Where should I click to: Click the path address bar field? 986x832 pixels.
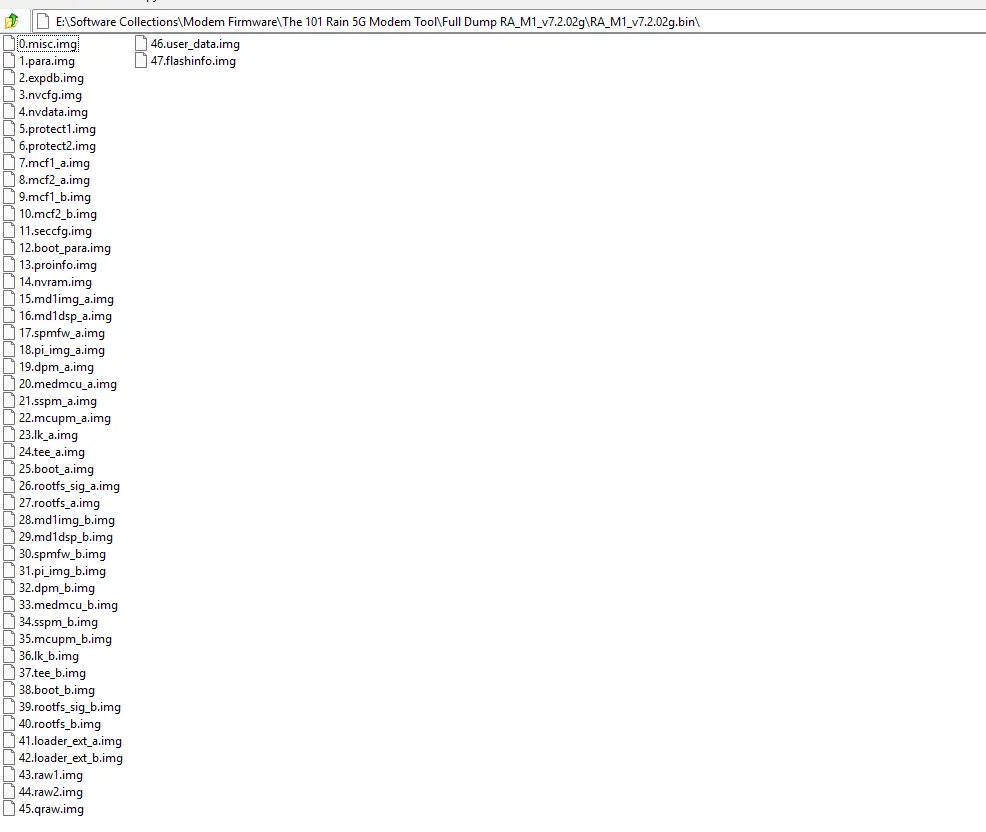[508, 21]
